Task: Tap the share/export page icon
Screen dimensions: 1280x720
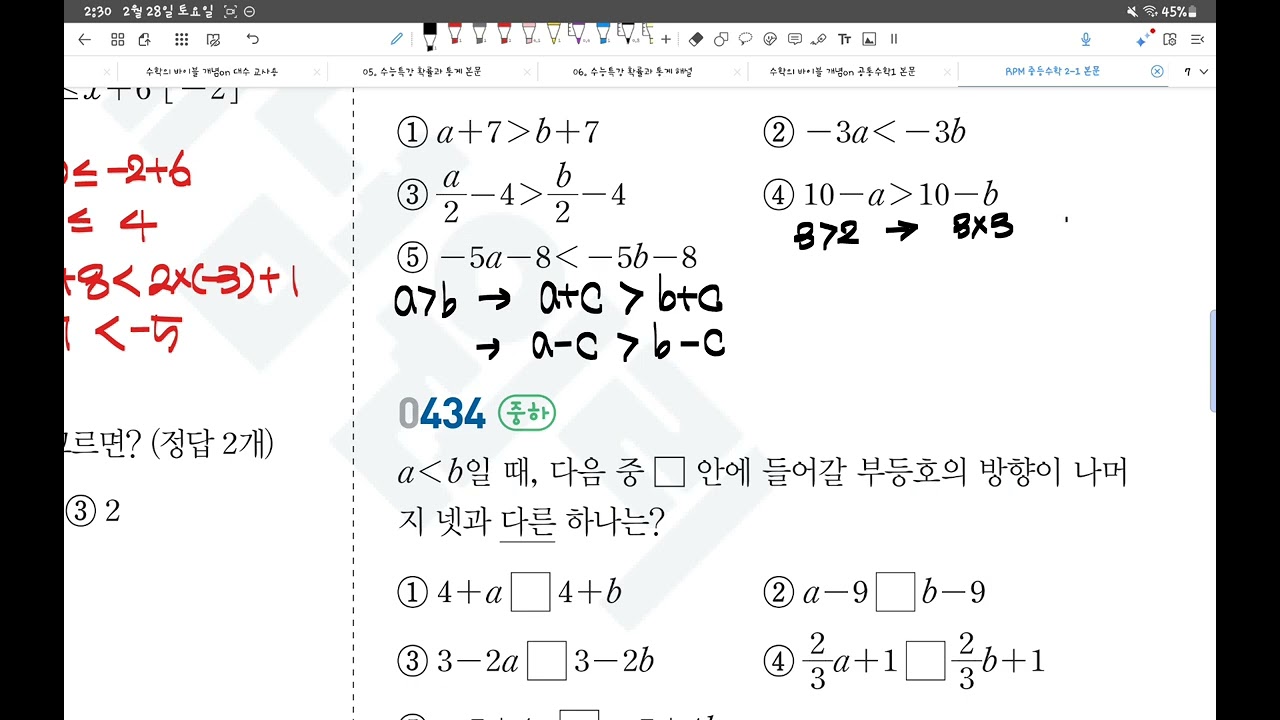Action: click(x=145, y=40)
